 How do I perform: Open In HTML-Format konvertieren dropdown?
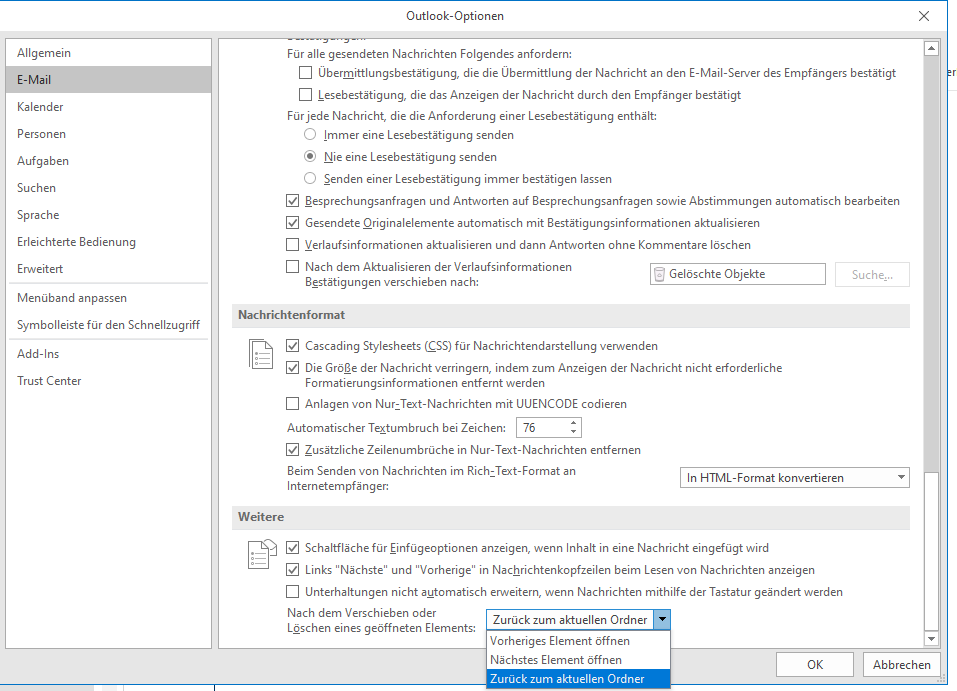pyautogui.click(x=795, y=477)
